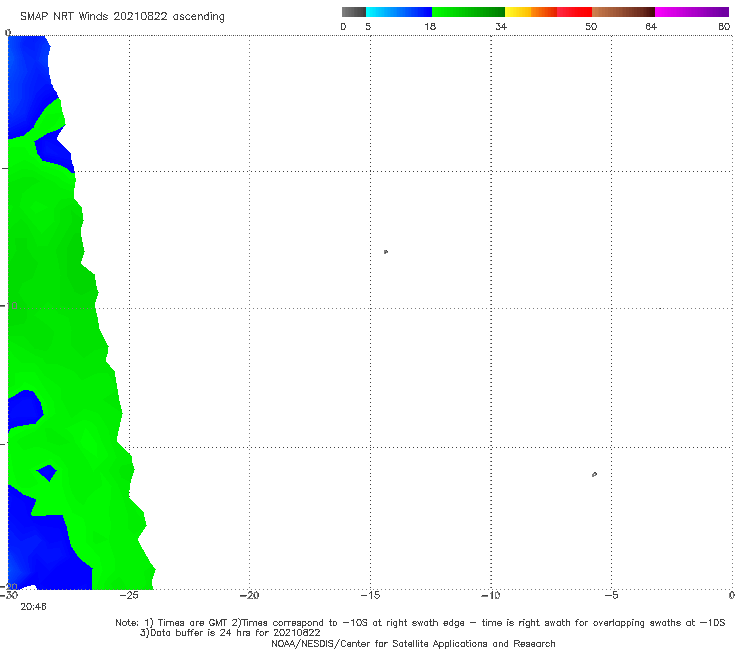
Task: Click the x-axis label '-20'
Action: (250, 595)
